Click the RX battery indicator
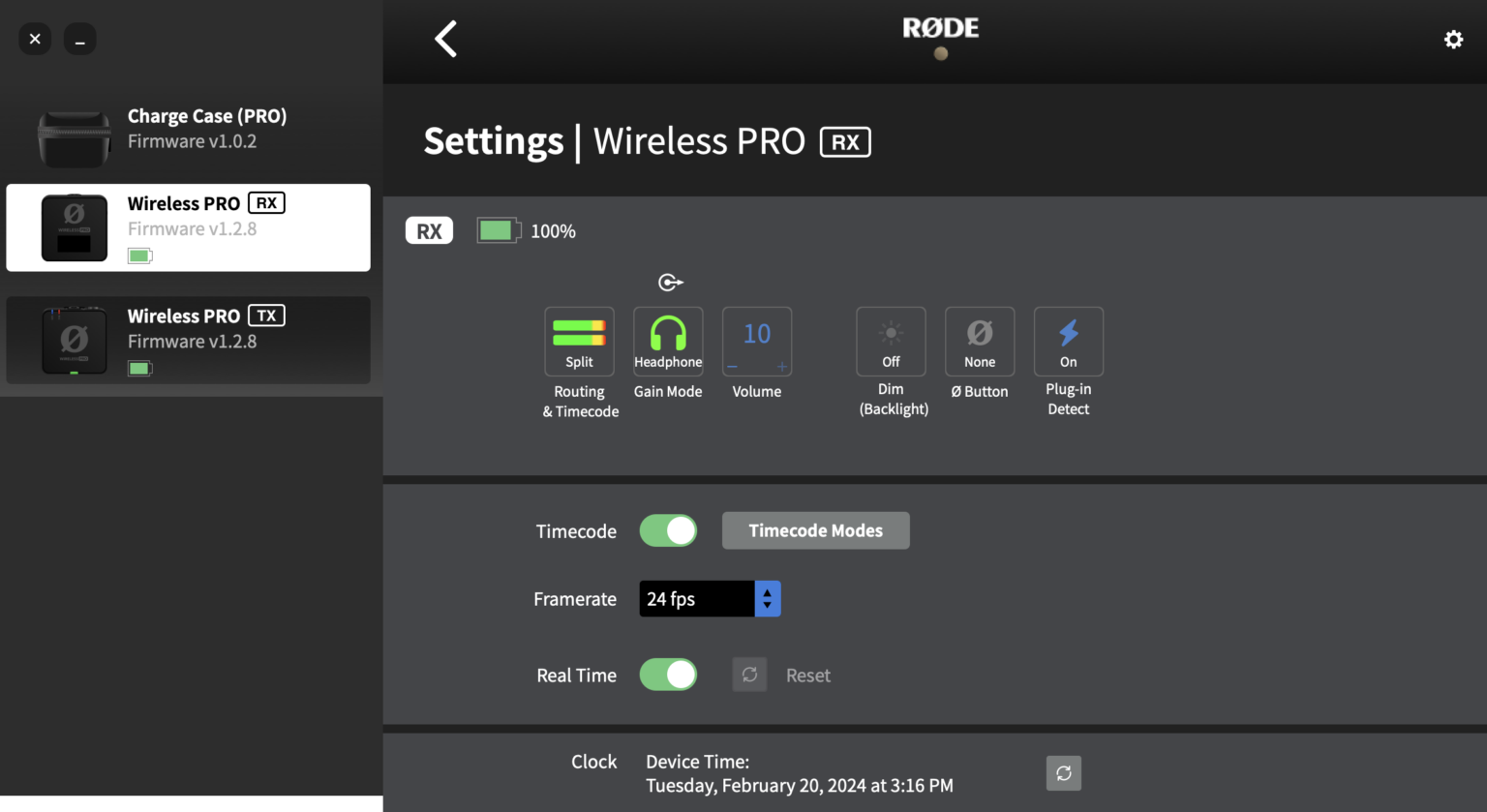This screenshot has height=812, width=1487. (499, 230)
